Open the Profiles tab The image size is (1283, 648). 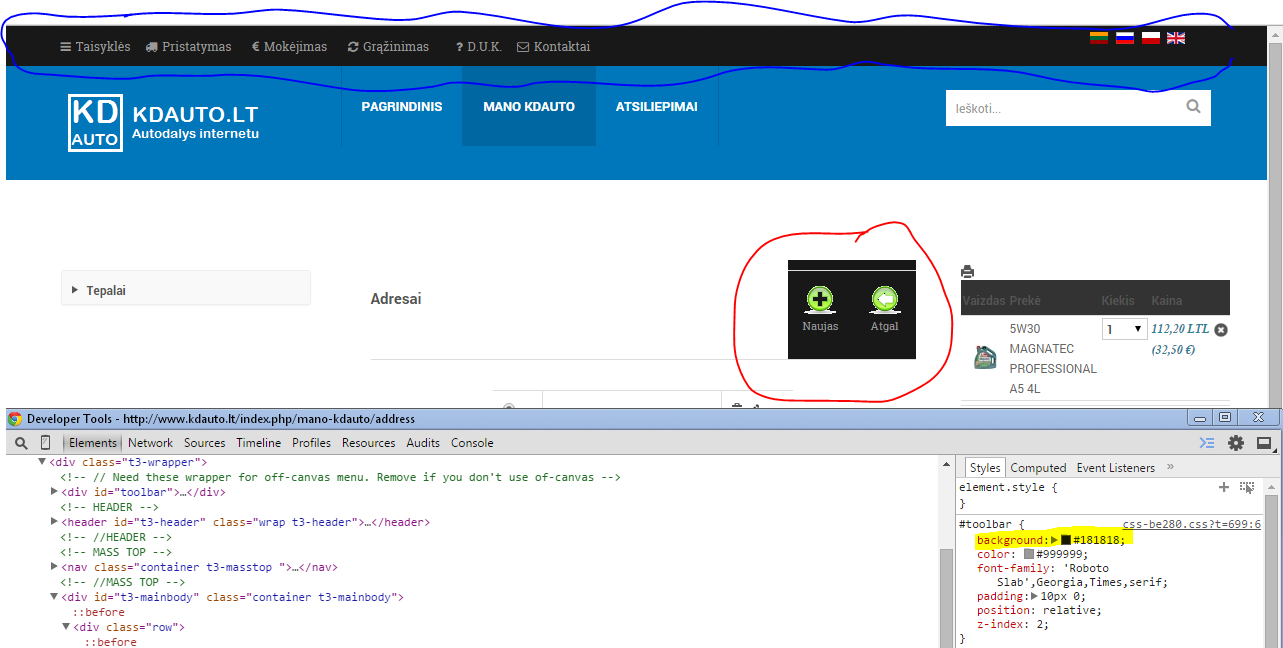click(312, 443)
